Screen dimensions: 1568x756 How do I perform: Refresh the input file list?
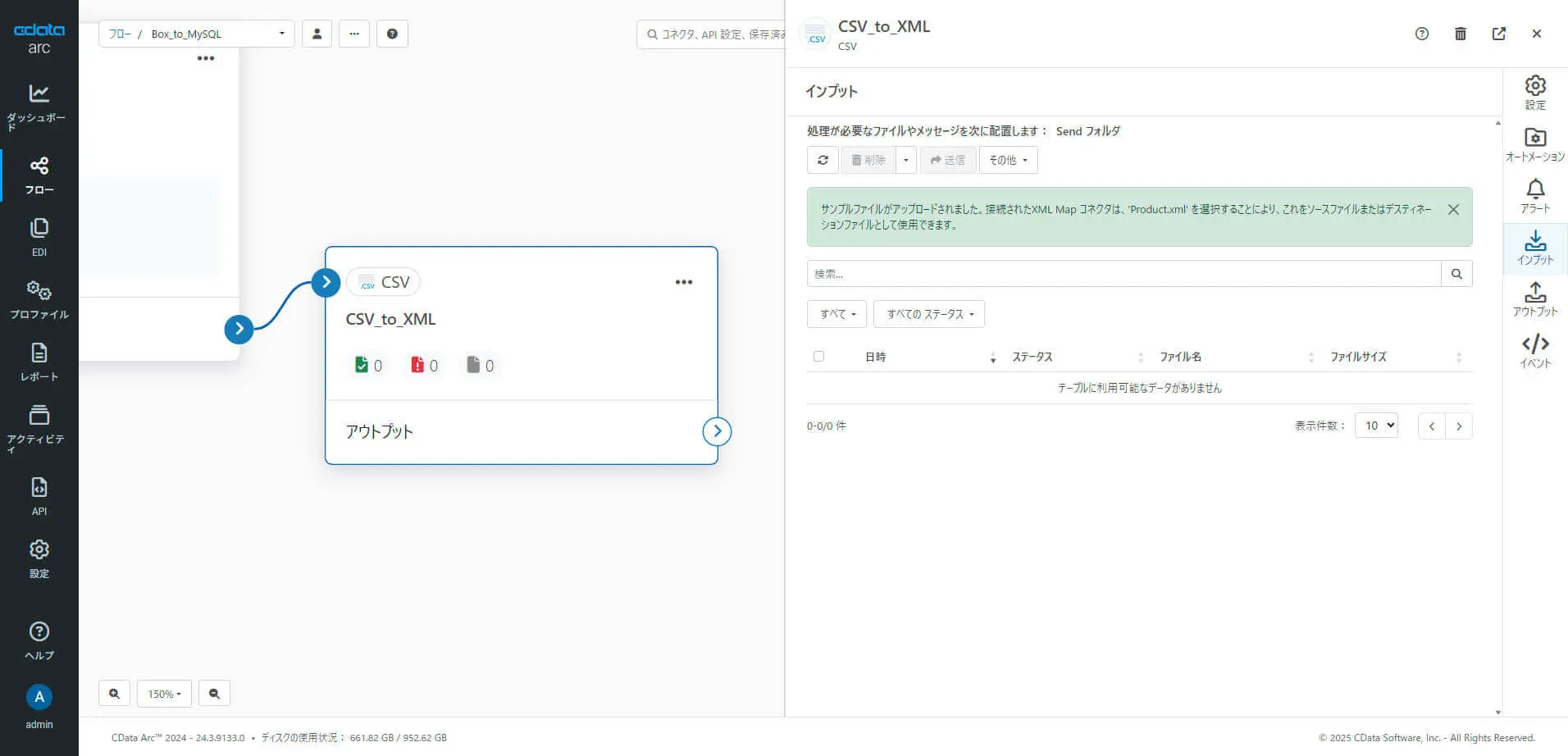[823, 160]
